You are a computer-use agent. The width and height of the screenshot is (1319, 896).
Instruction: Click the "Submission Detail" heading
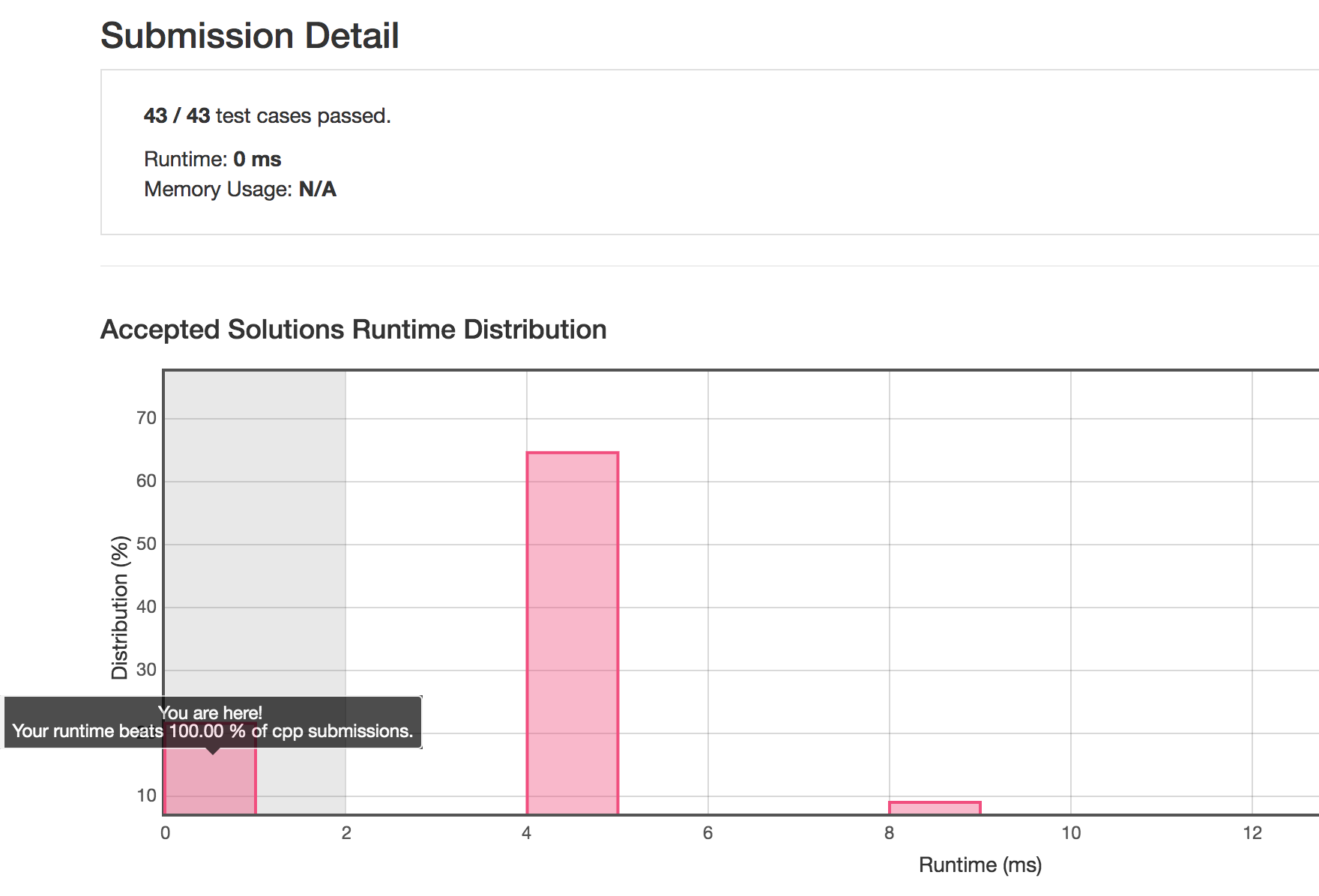coord(250,36)
